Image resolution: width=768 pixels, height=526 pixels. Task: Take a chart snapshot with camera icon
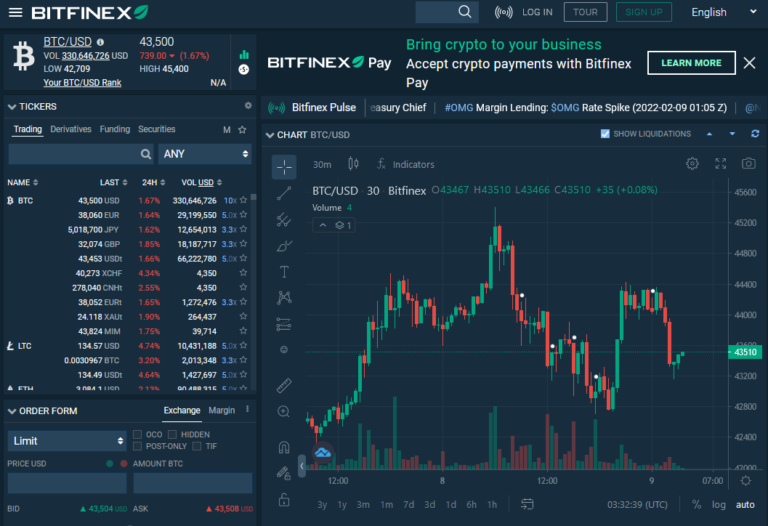pos(748,164)
